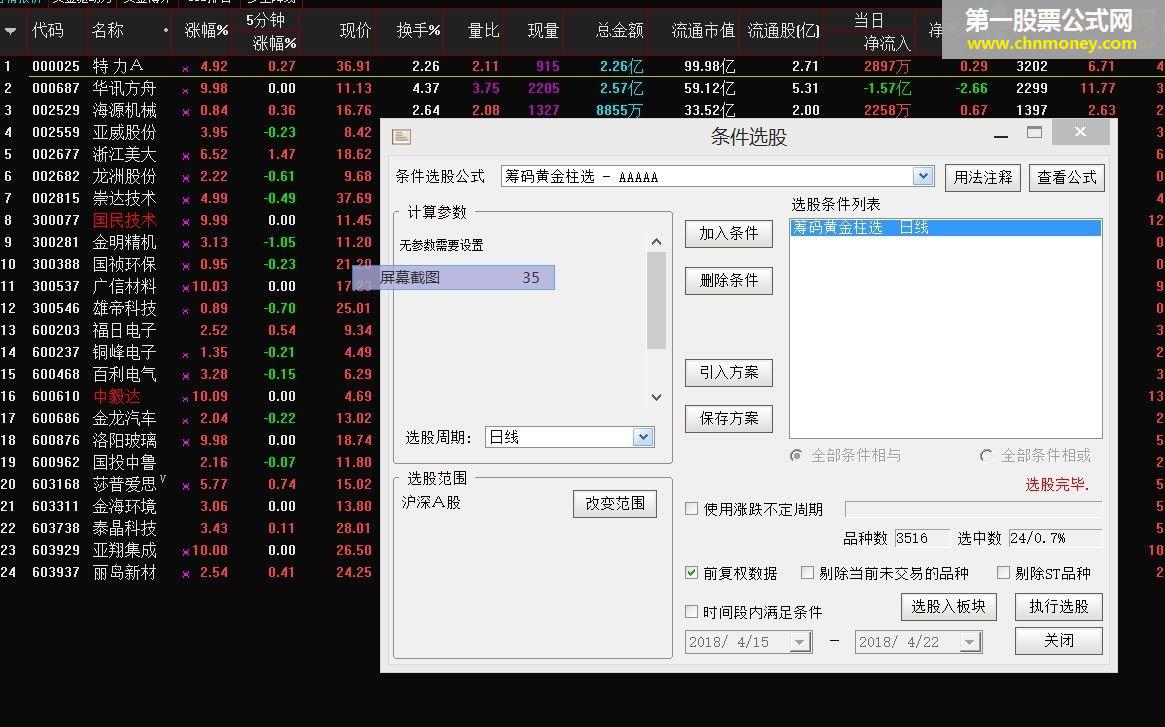1165x727 pixels.
Task: Sort by the 现价 column header
Action: pos(354,30)
